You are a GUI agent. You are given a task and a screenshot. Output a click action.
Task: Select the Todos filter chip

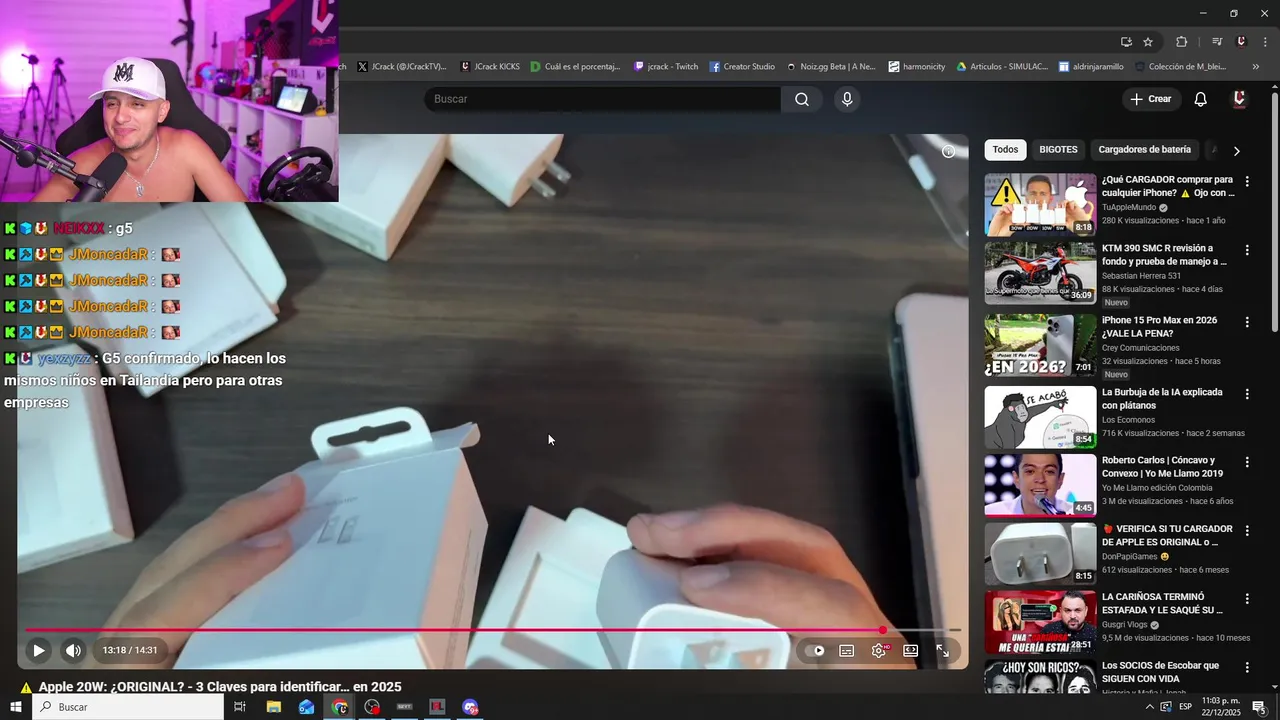(1005, 150)
